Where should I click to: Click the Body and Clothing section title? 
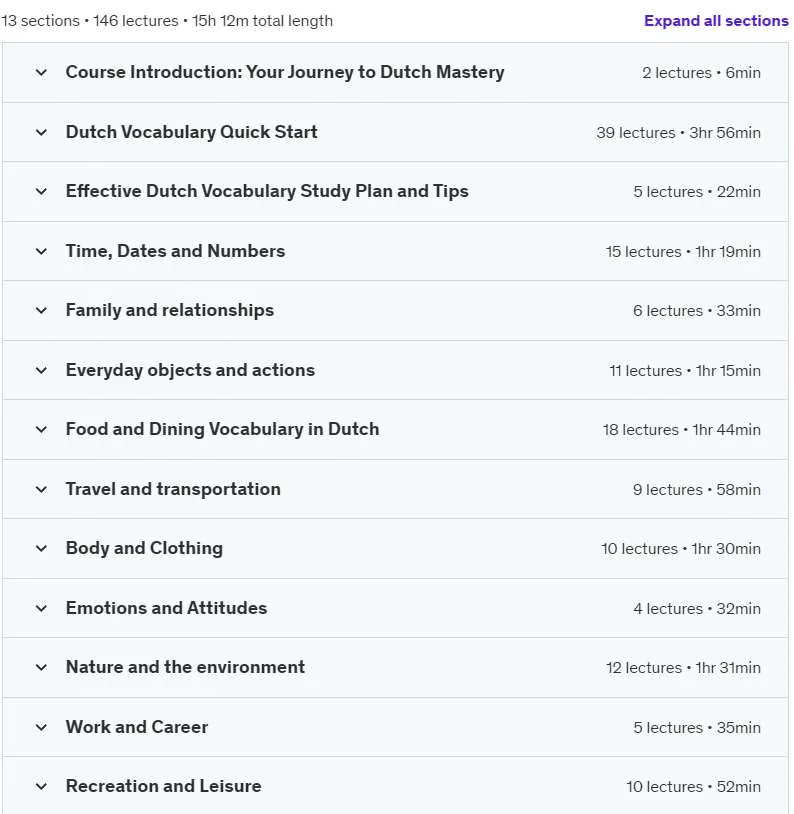144,548
